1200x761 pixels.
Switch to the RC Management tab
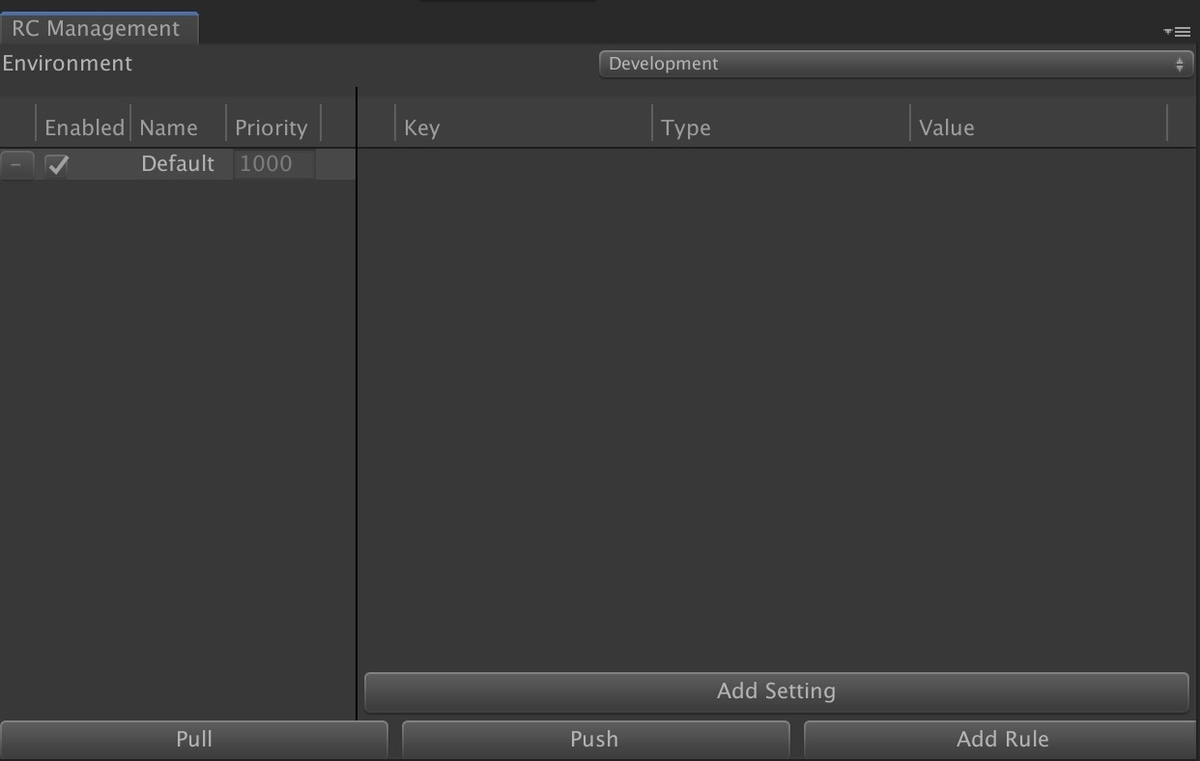[97, 28]
